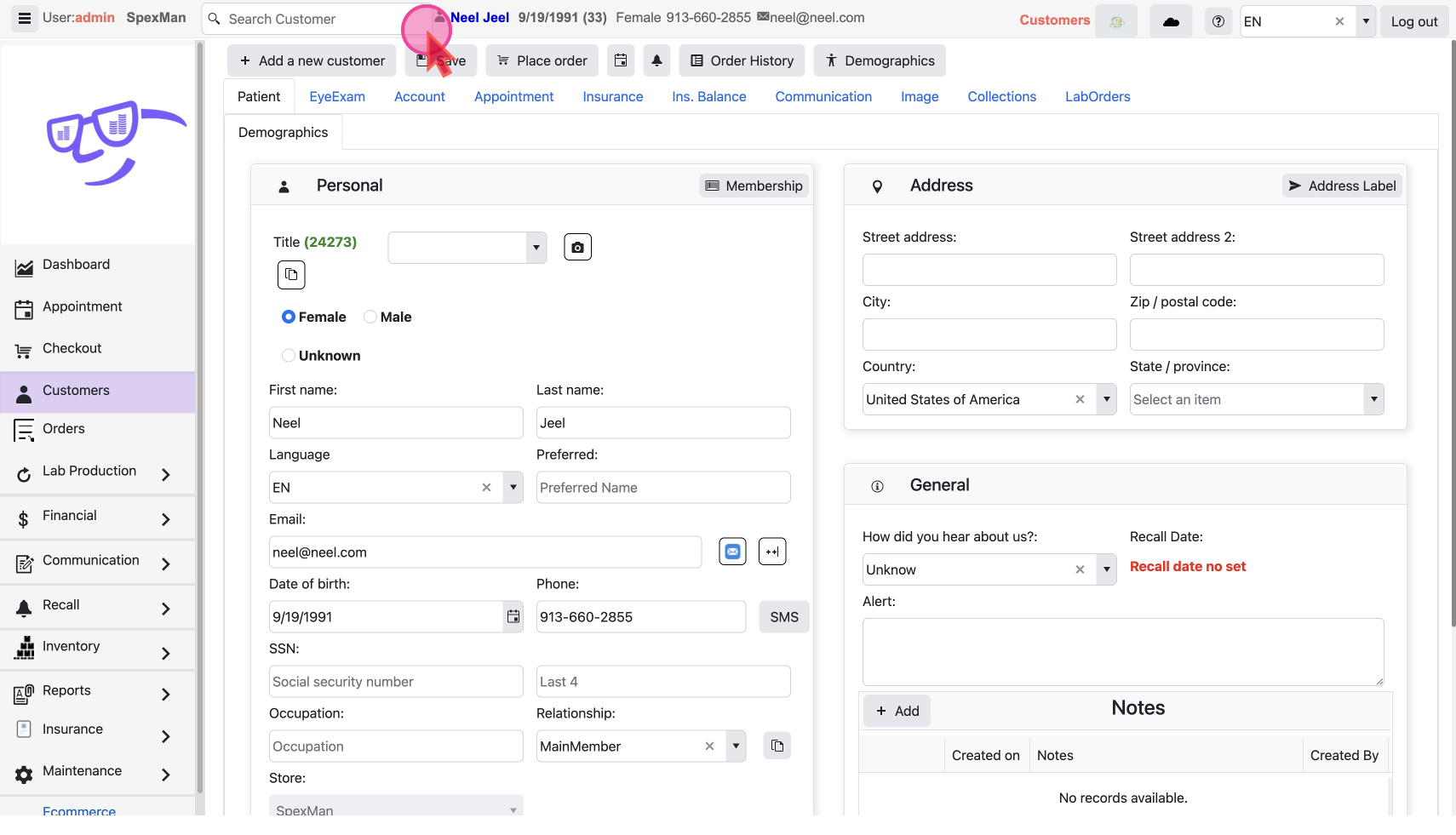Select the Male radio button

click(370, 317)
